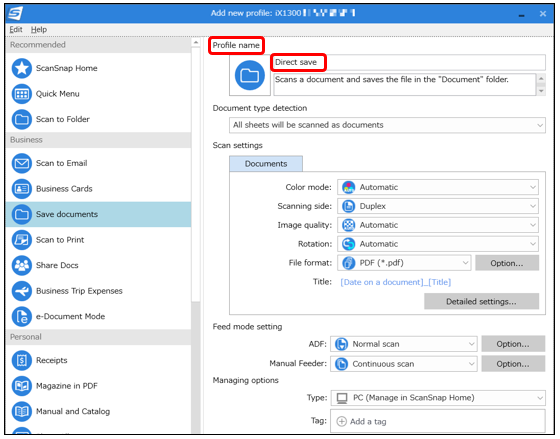Screen dimensions: 560x439
Task: Click the File format Option button
Action: [507, 263]
